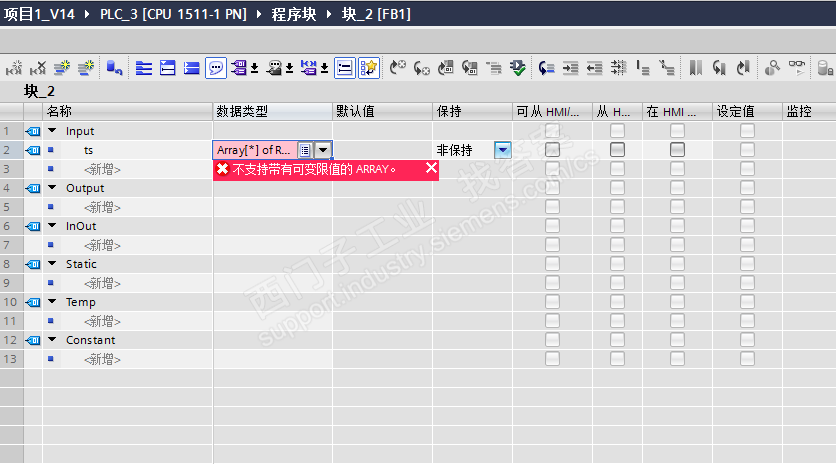836x464 pixels.
Task: Open breadcrumb item 块_2 [FB1]
Action: tap(376, 14)
